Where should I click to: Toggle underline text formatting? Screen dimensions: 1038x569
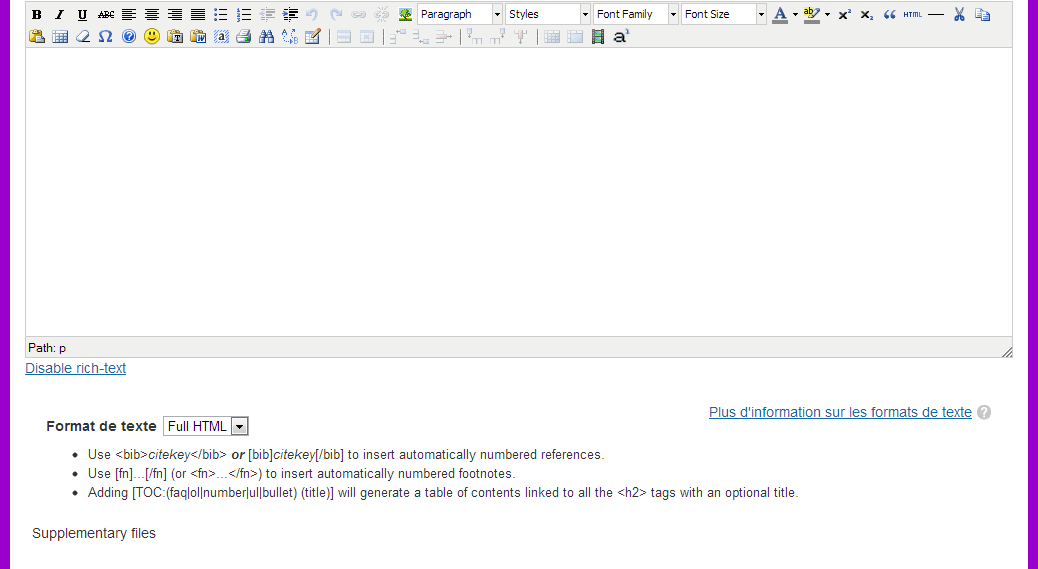tap(82, 15)
